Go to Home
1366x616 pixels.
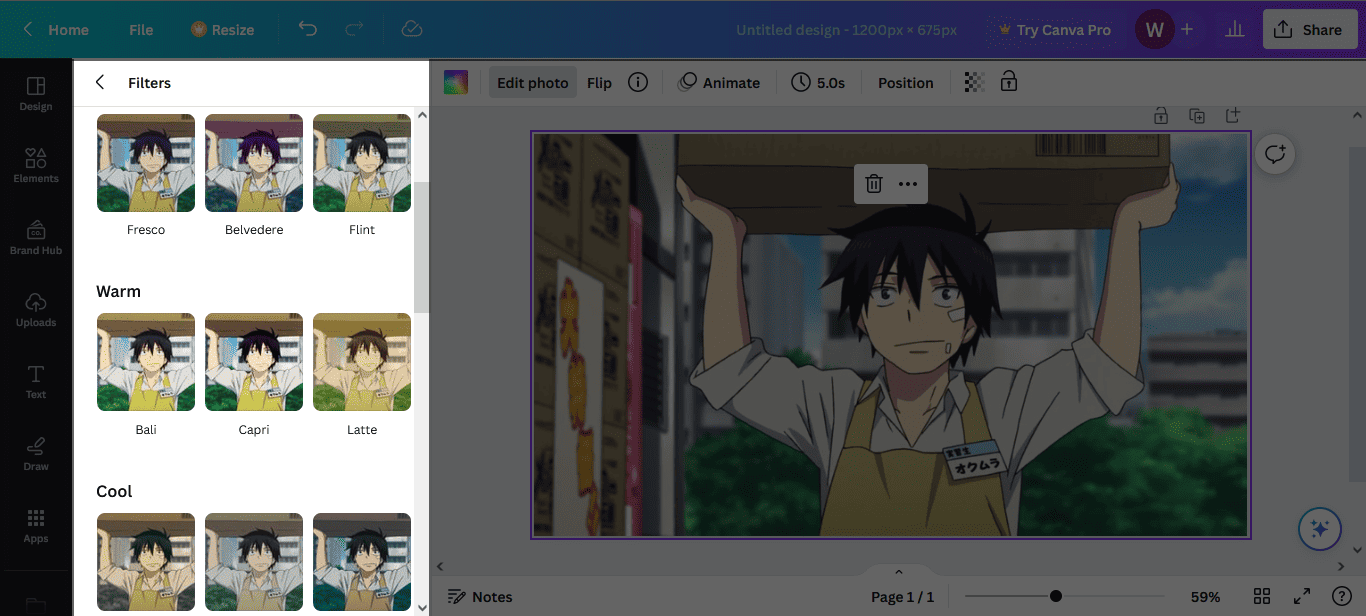coord(56,29)
